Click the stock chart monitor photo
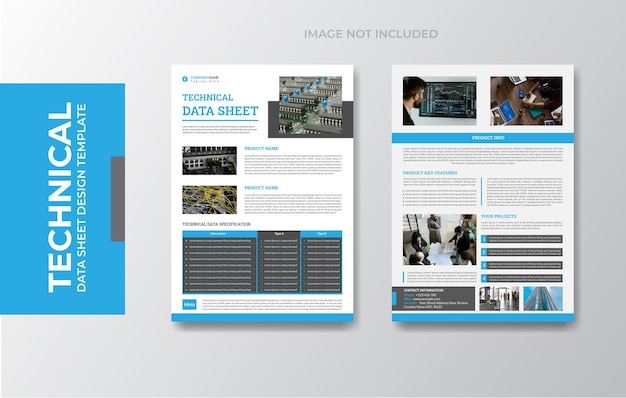The height and width of the screenshot is (398, 626). click(440, 101)
